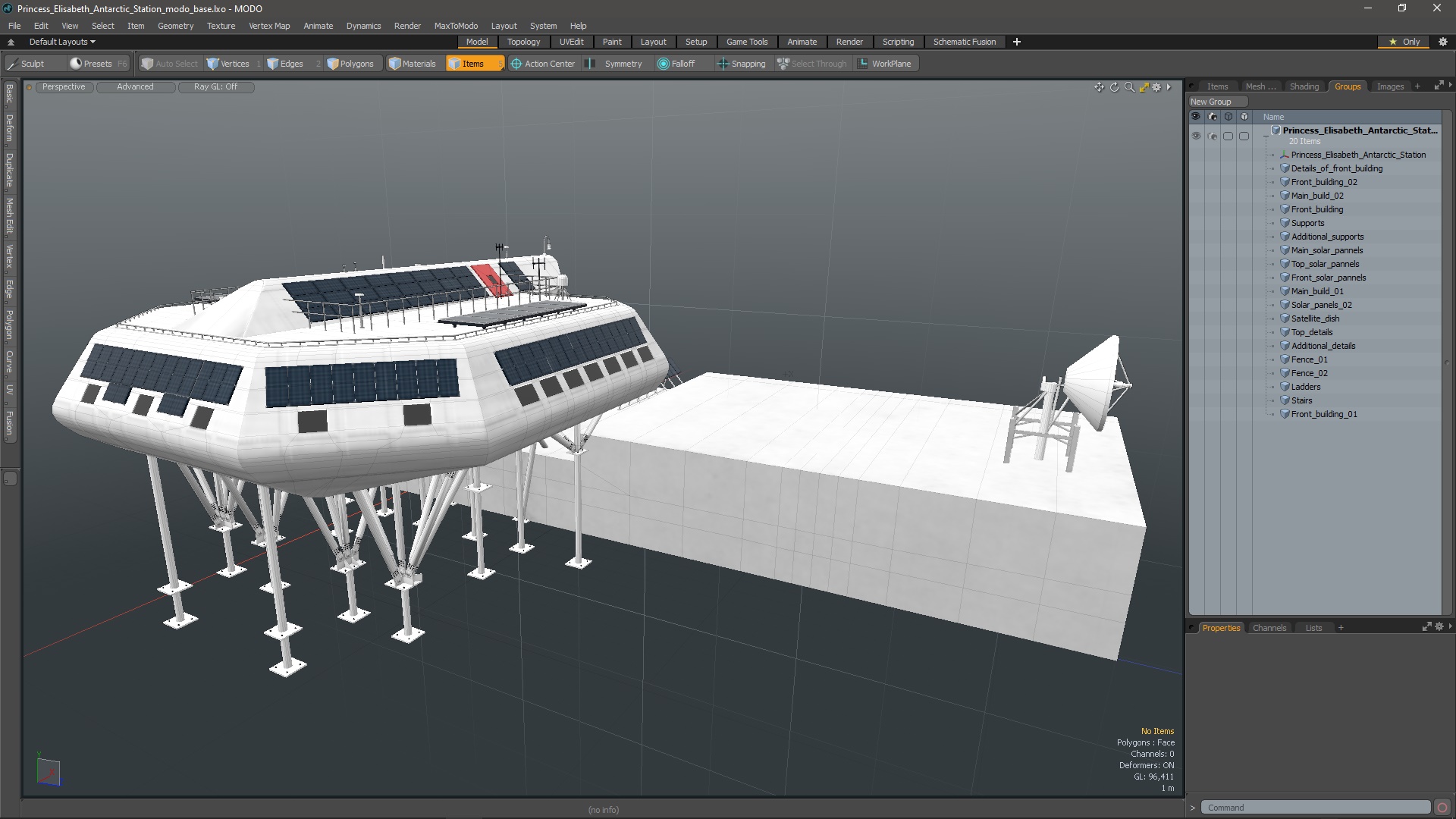Click the viewport pan/move icon
Screen dimensions: 1456x819
pyautogui.click(x=1099, y=87)
